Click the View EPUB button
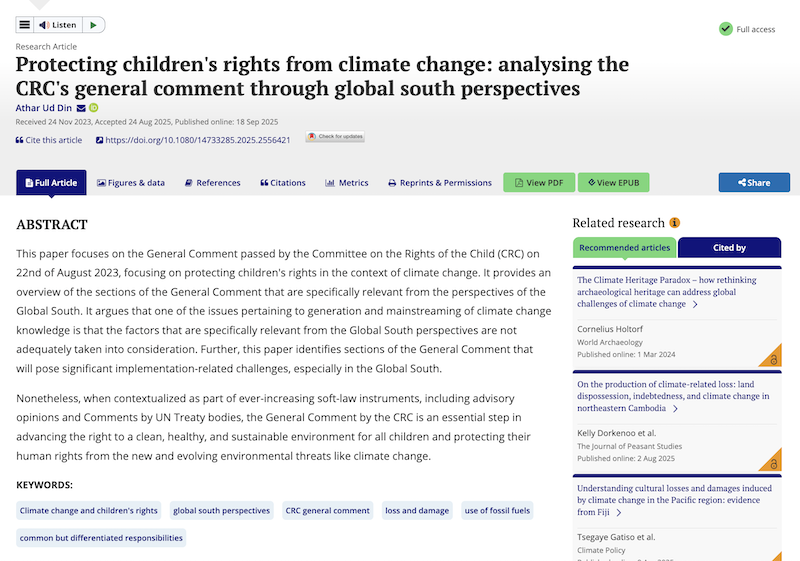 coord(614,183)
